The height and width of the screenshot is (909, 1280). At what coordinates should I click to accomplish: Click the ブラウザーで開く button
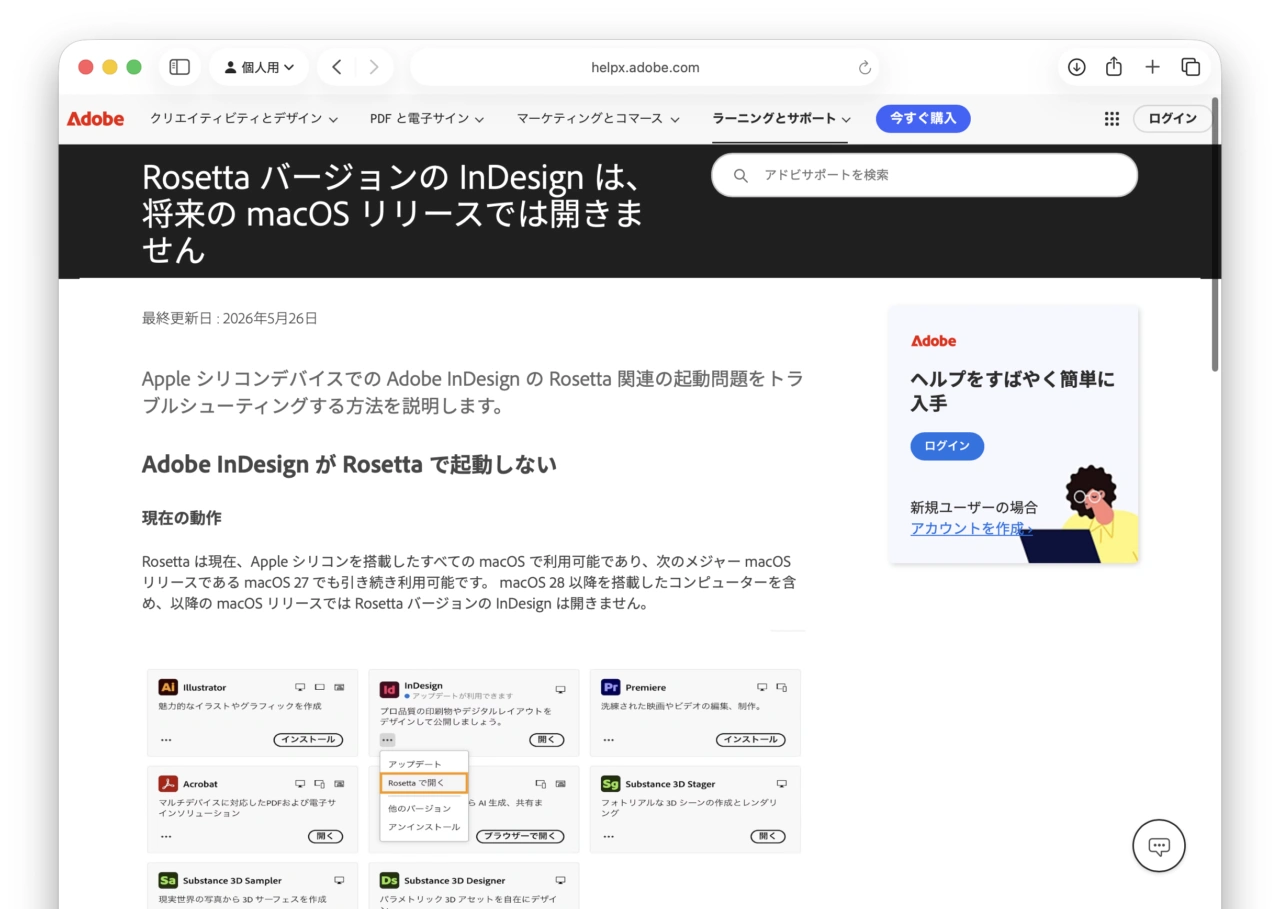[x=520, y=836]
